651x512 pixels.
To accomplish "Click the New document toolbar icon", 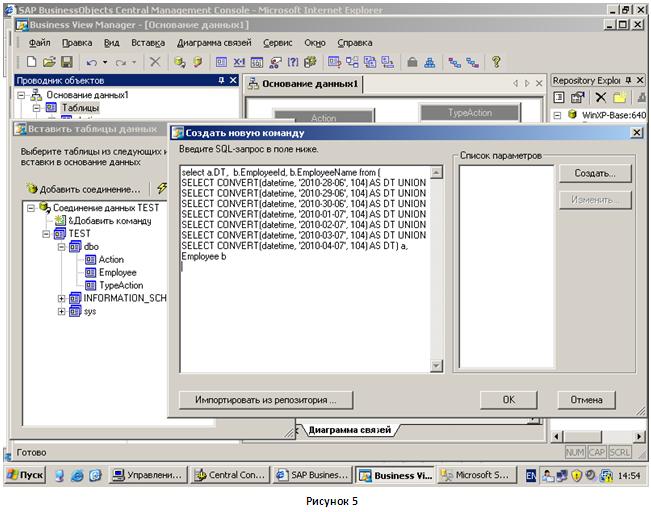I will click(x=31, y=62).
